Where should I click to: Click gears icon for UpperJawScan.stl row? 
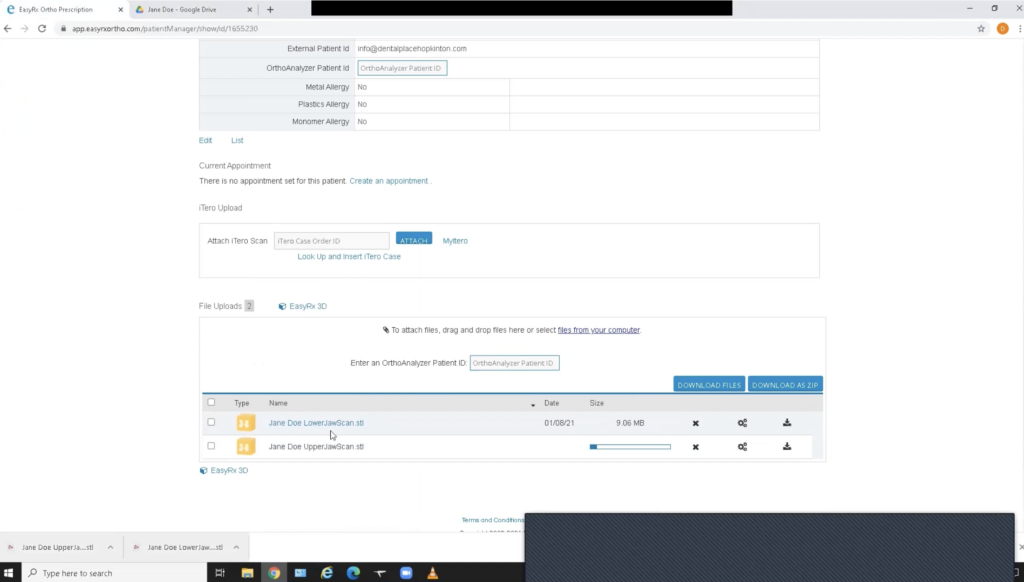coord(742,447)
